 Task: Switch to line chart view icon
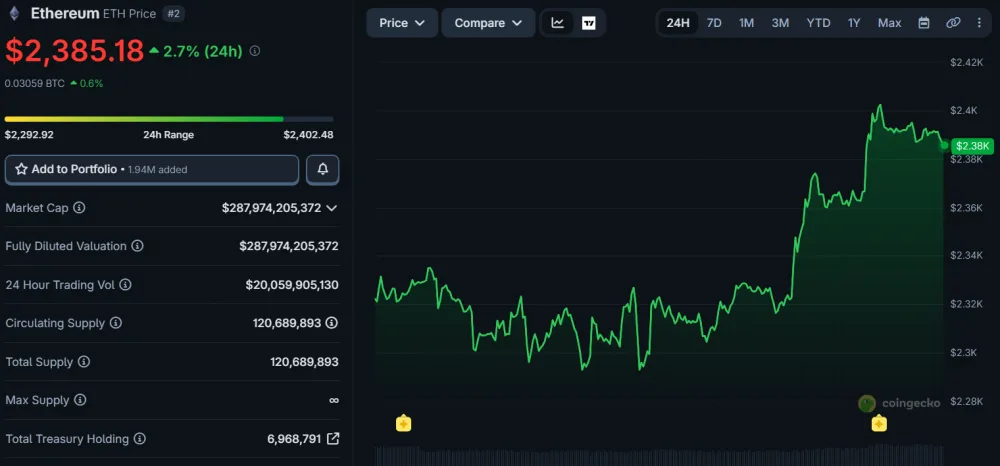click(557, 23)
